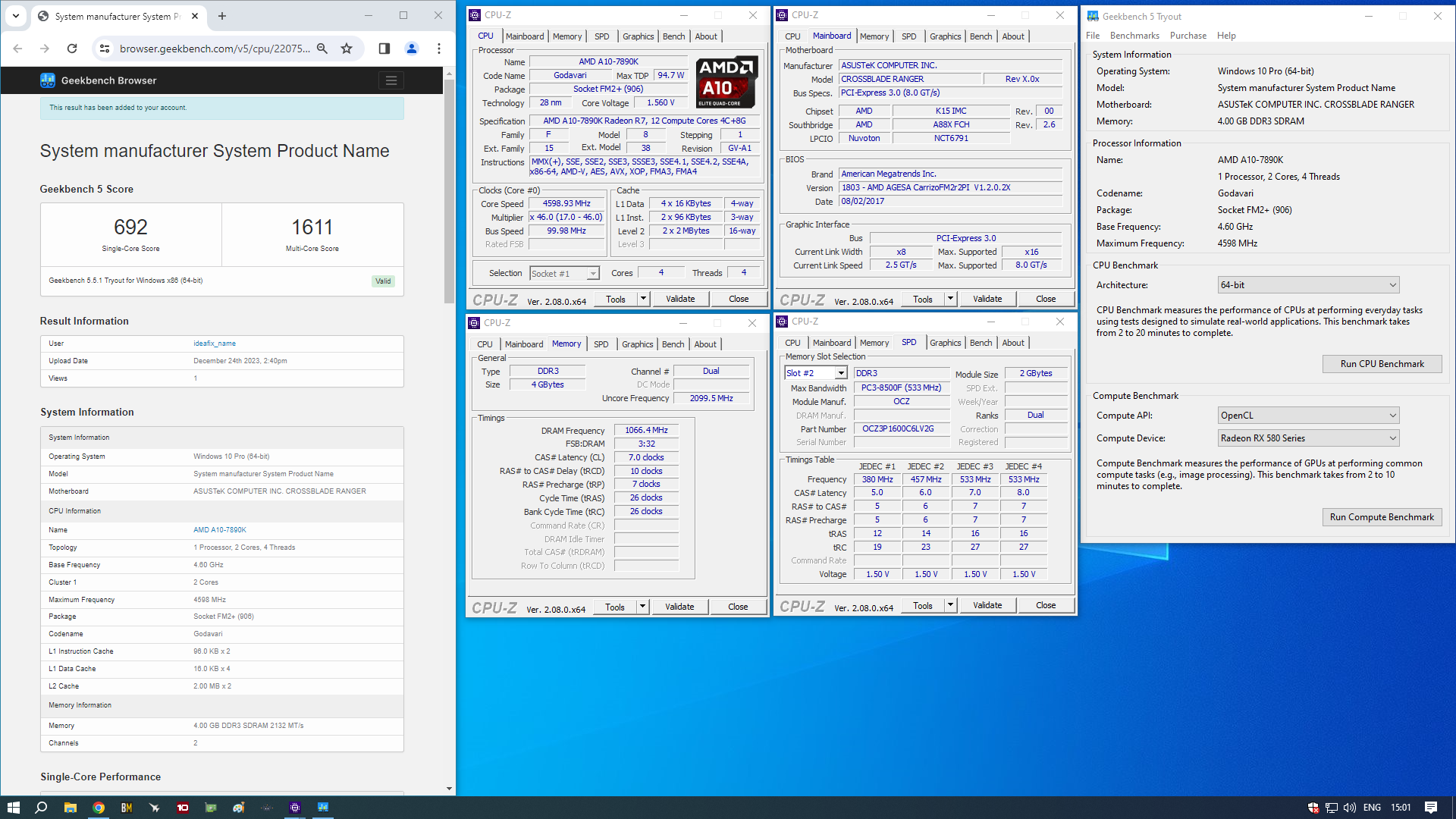Click the Core Speed 4598.93 MHz value
Viewport: 1456px width, 819px height.
tap(567, 204)
